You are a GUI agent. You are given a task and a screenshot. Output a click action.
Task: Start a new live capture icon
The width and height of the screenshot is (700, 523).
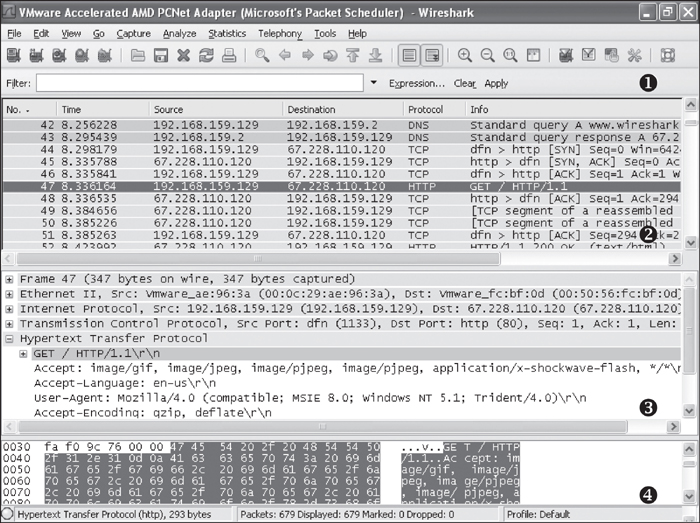pos(59,56)
